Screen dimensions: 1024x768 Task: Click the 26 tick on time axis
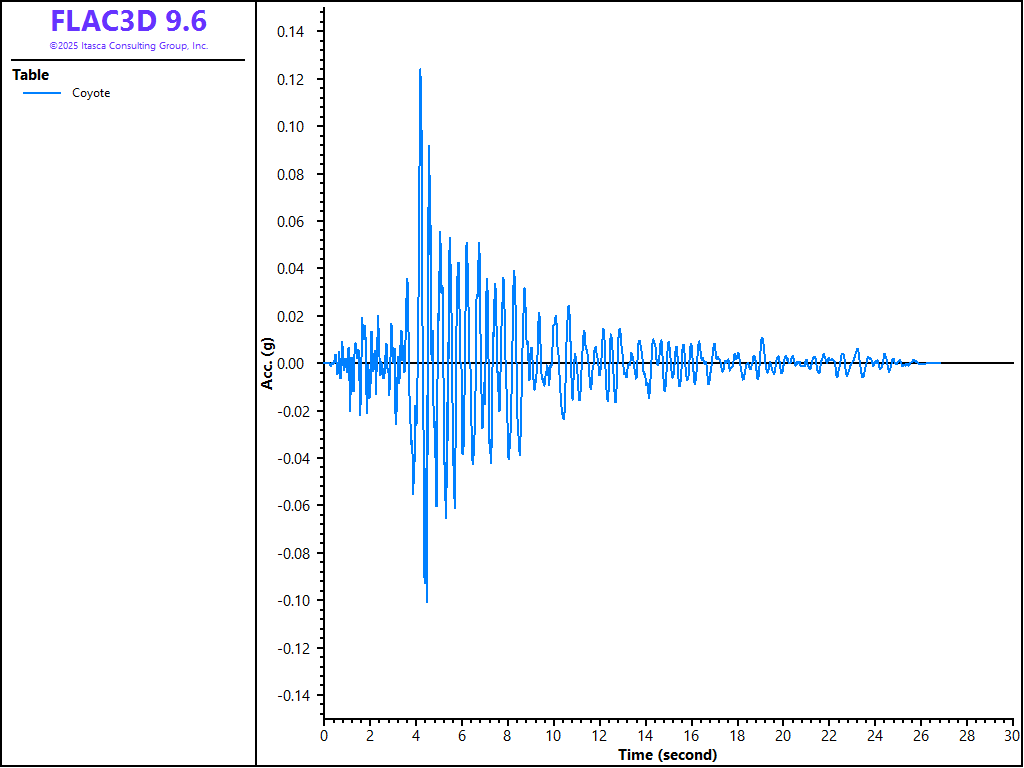pyautogui.click(x=920, y=736)
